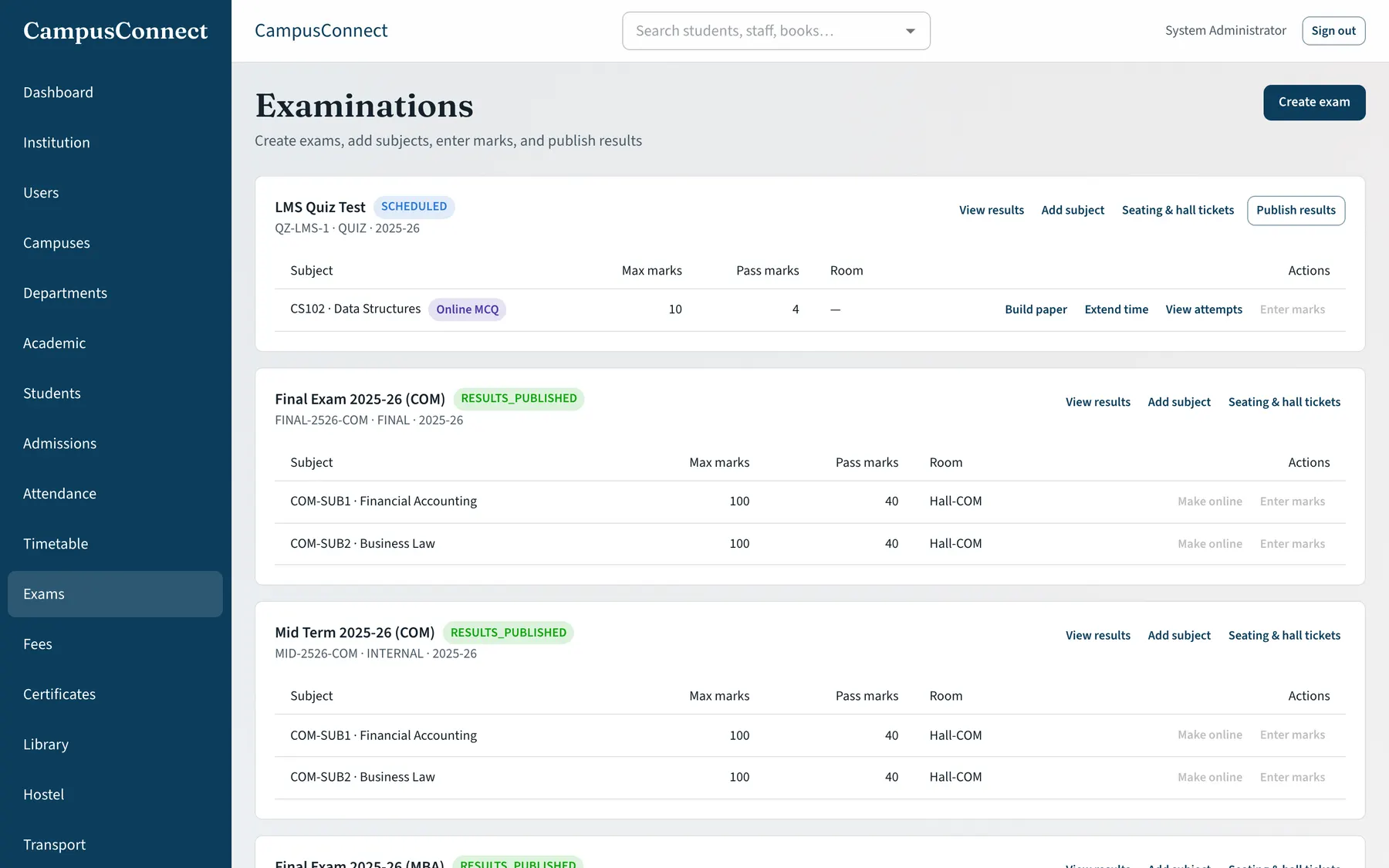This screenshot has width=1389, height=868.
Task: Open Departments in the sidebar
Action: tap(115, 293)
